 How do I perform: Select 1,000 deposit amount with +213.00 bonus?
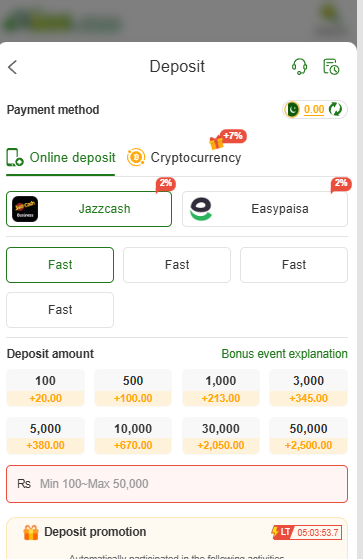(221, 388)
